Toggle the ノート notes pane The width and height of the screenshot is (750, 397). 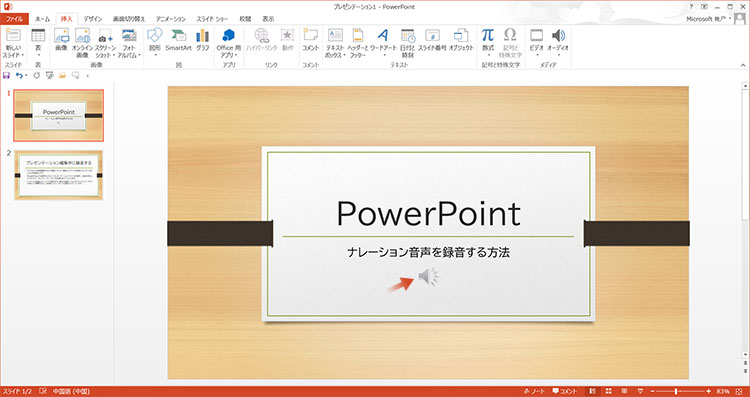(535, 391)
